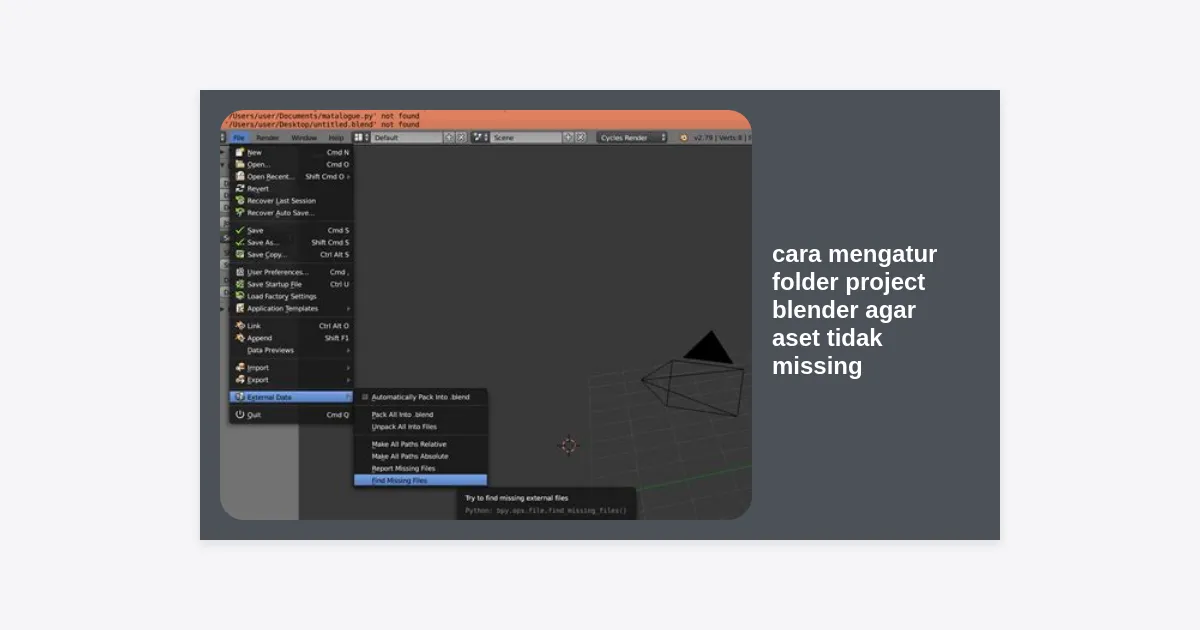
Task: Click the add new scene plus button
Action: [568, 138]
